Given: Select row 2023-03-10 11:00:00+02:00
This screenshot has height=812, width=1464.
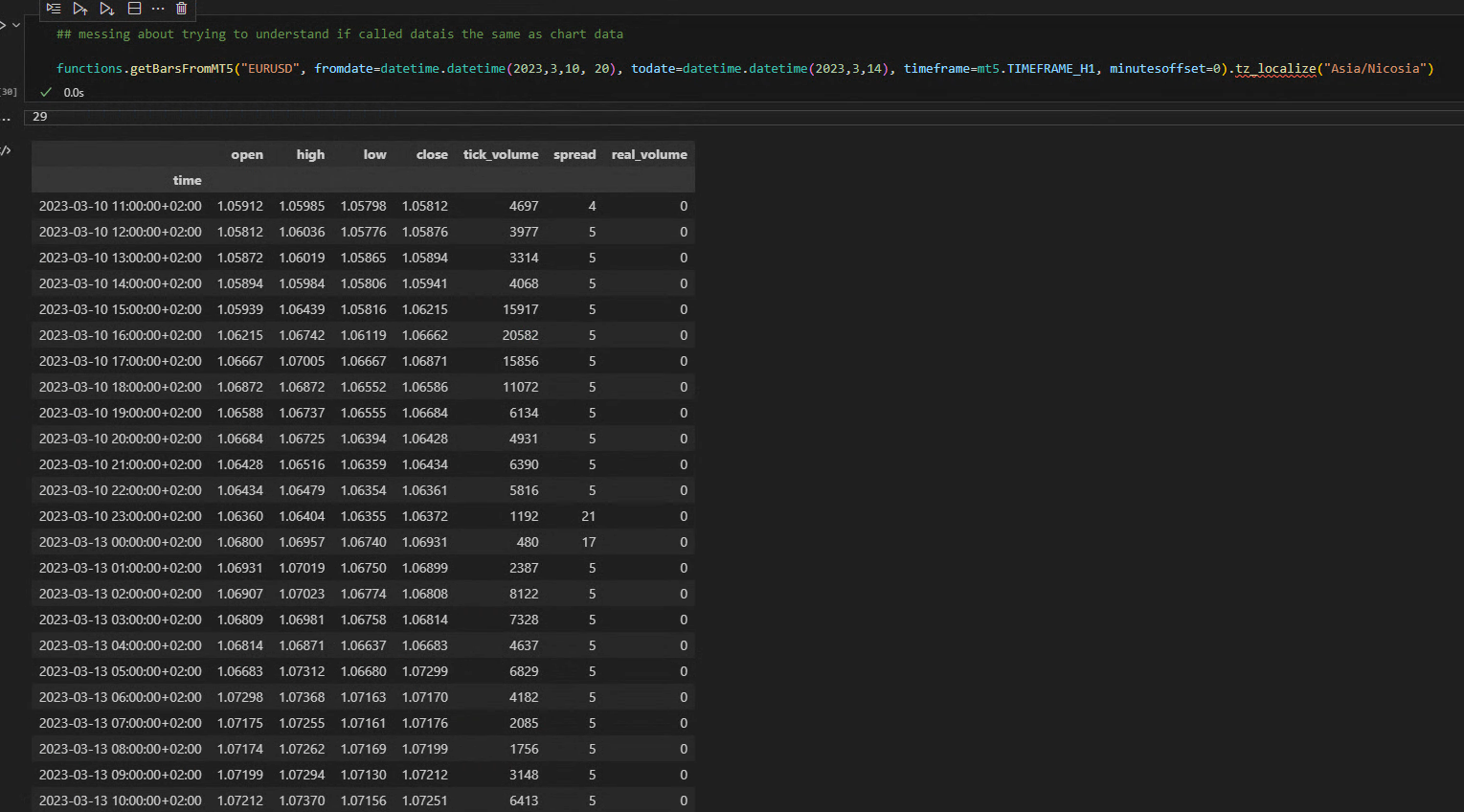Looking at the screenshot, I should (x=363, y=206).
